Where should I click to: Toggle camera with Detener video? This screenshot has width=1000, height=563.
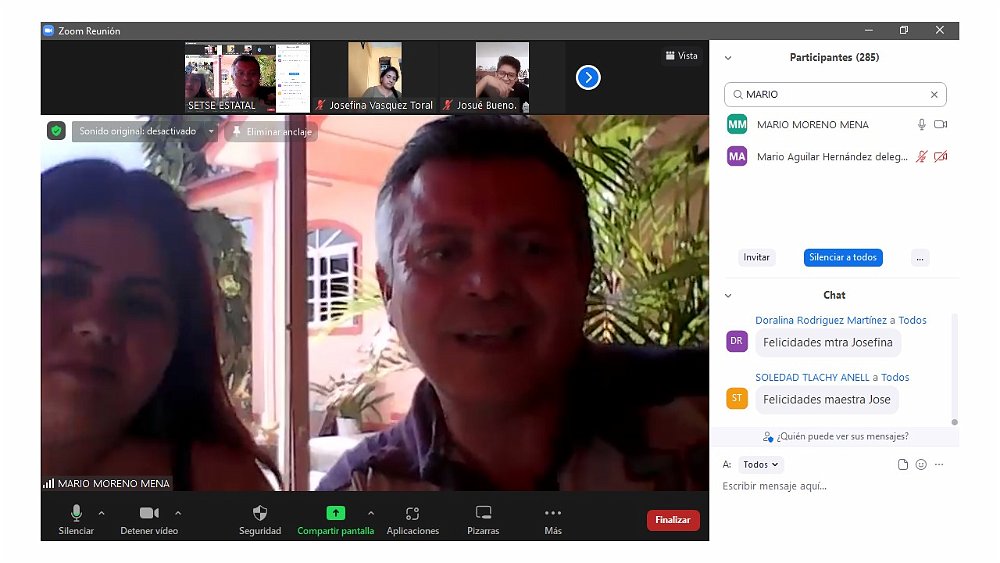(x=149, y=513)
